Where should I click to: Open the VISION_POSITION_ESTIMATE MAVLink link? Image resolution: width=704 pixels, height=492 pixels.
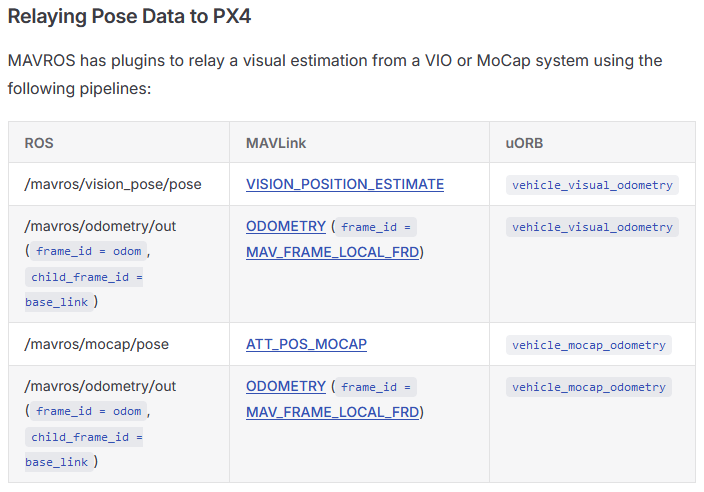[x=345, y=184]
